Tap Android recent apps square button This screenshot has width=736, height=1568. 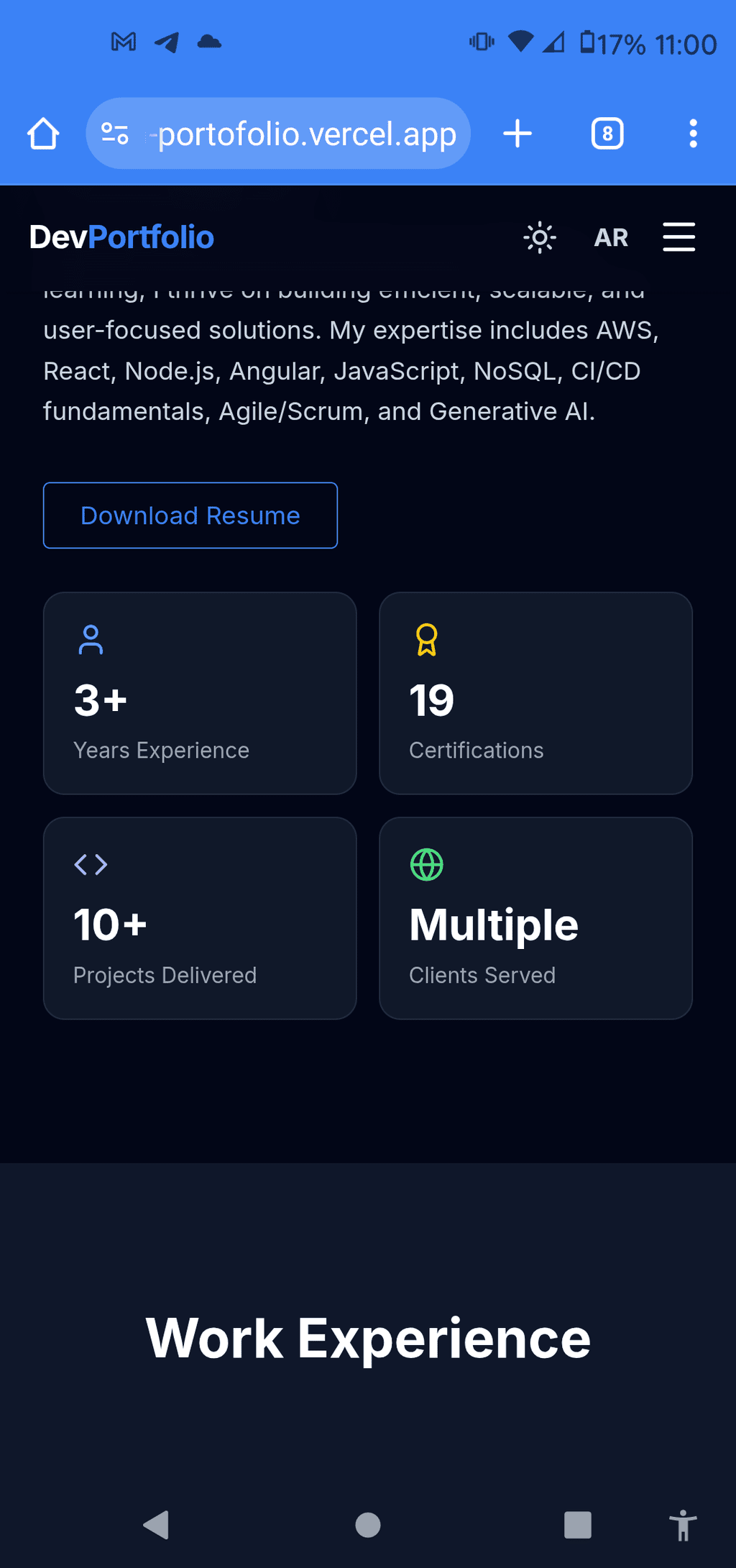coord(577,1524)
